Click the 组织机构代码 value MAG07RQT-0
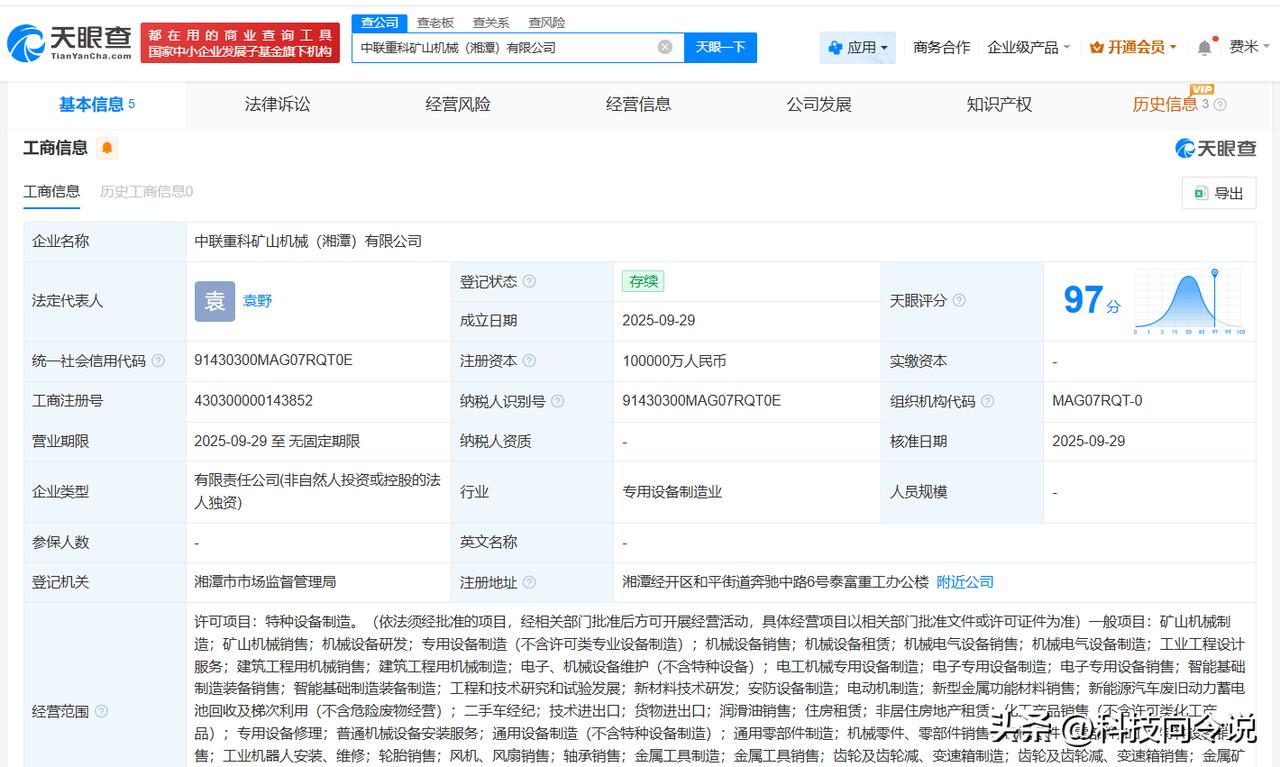 [x=1097, y=401]
